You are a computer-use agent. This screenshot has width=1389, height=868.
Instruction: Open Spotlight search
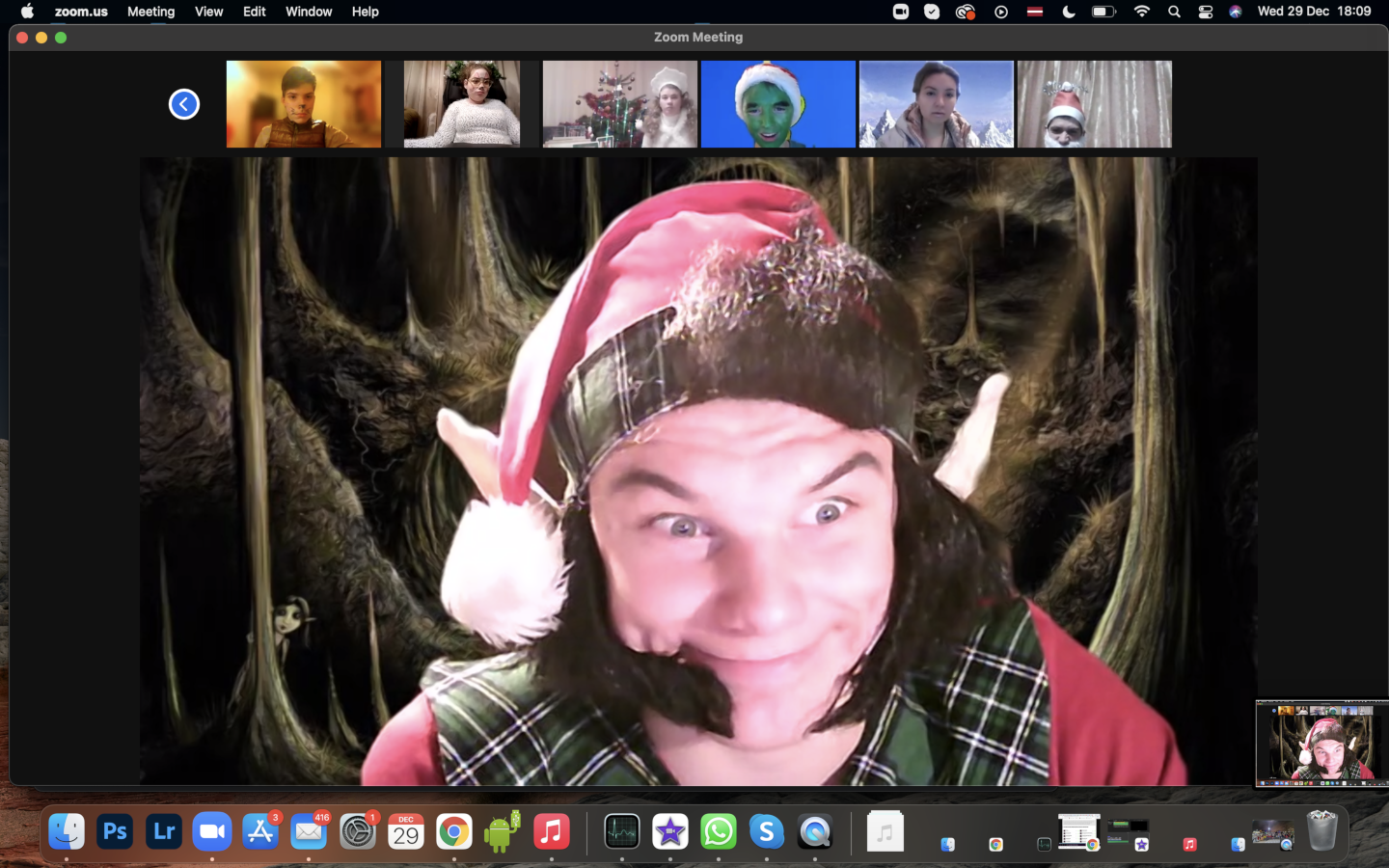pos(1174,12)
